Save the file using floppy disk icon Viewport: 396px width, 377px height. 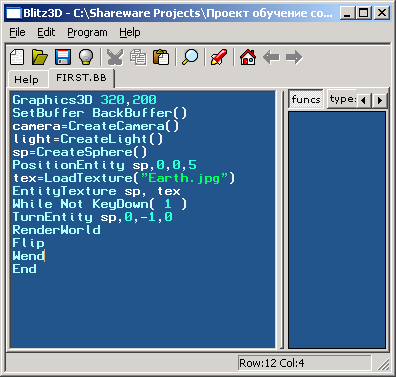[x=63, y=57]
